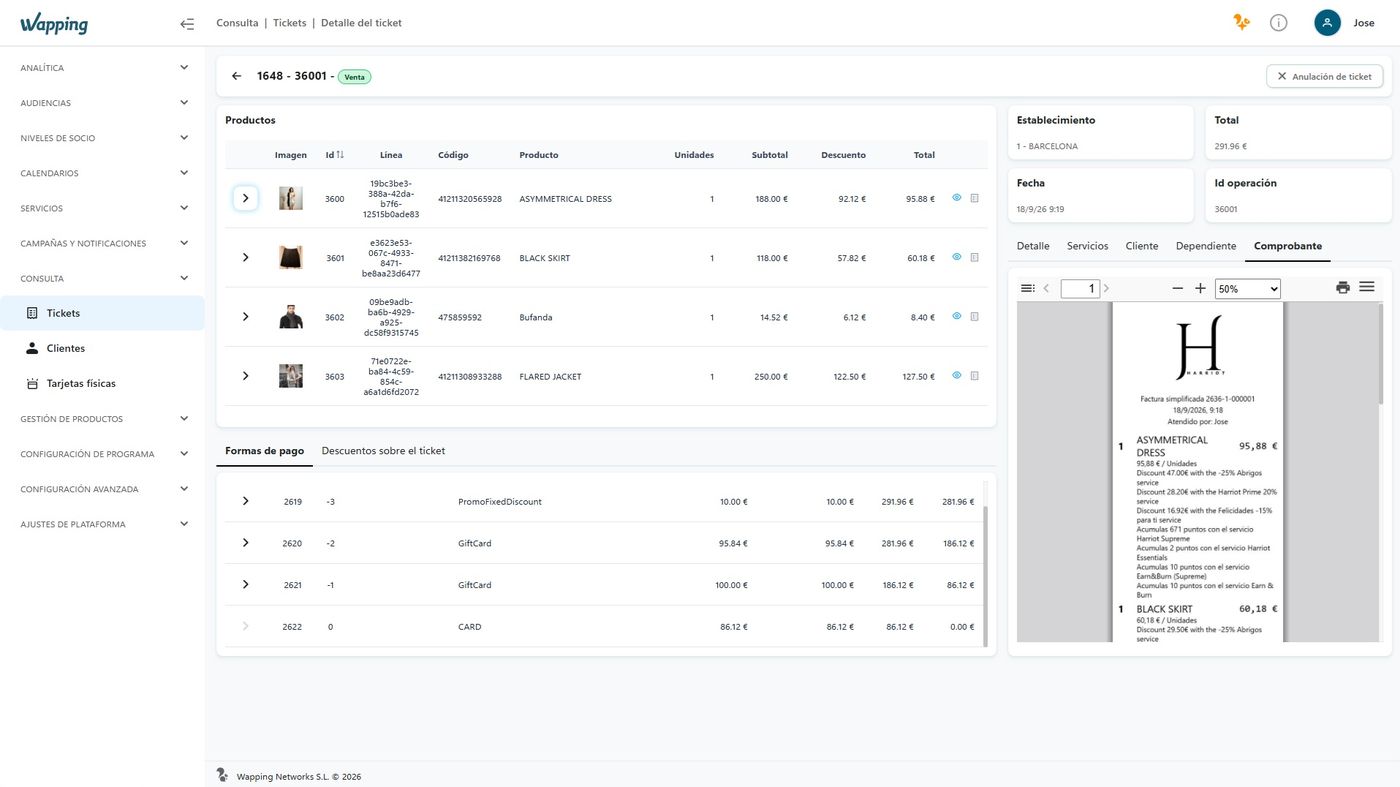The height and width of the screenshot is (787, 1400).
Task: Switch to the Servicios tab
Action: click(x=1087, y=246)
